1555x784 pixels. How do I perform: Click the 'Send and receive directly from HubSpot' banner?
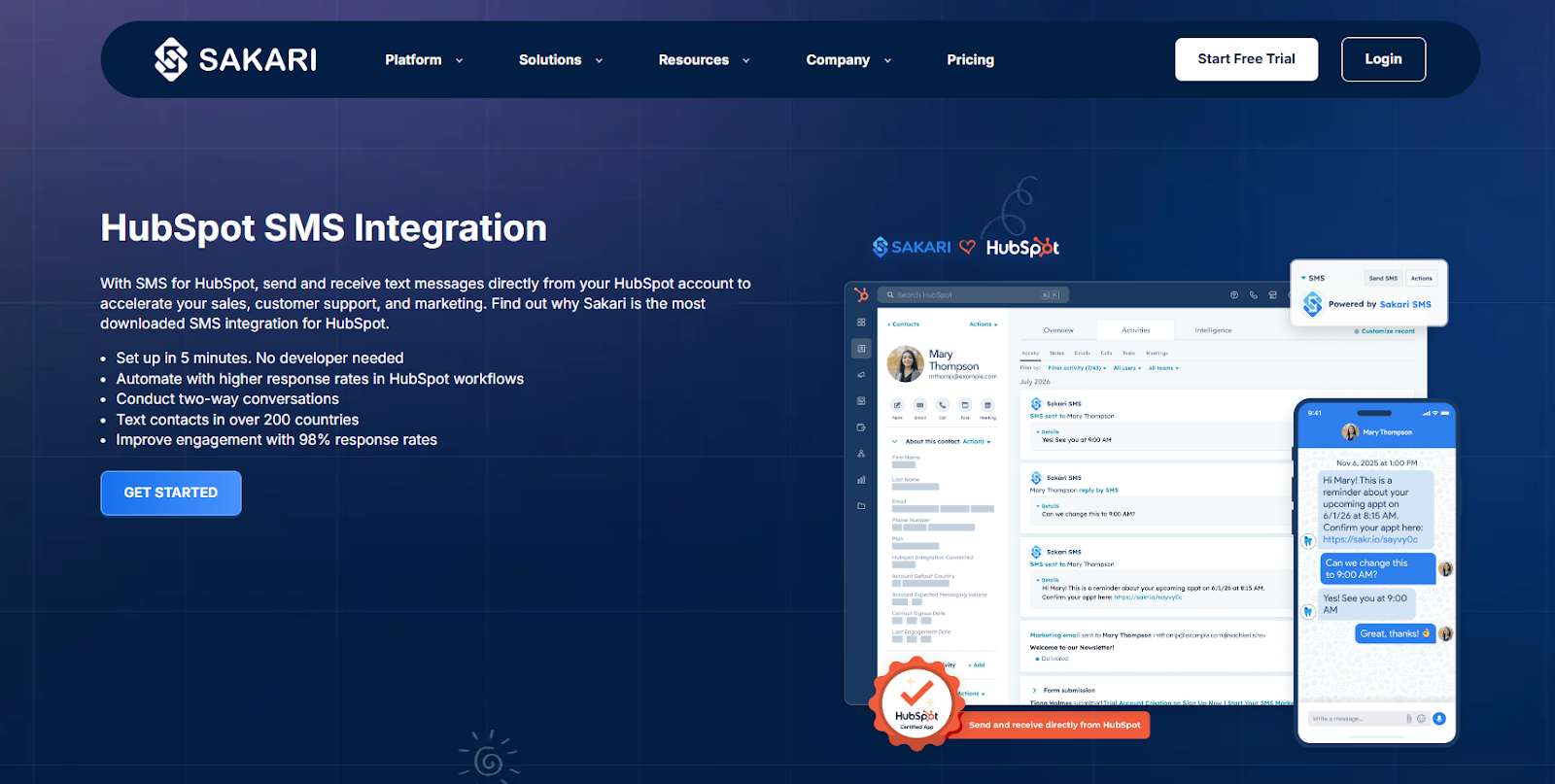click(x=1054, y=725)
